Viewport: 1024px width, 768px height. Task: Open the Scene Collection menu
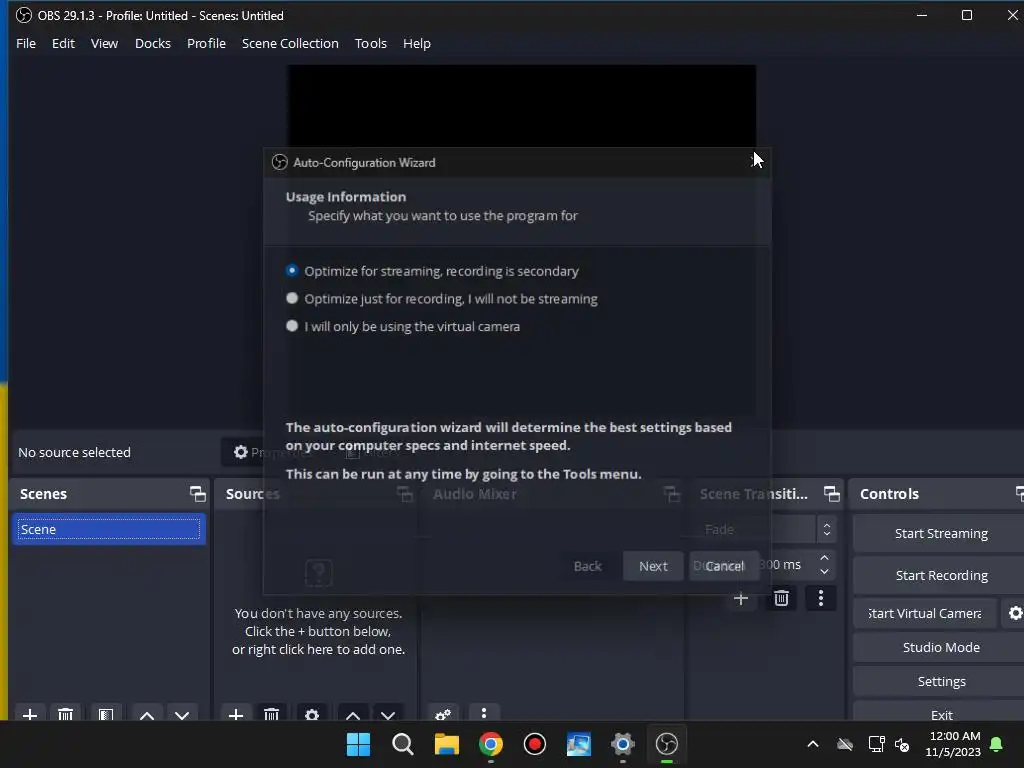point(290,43)
